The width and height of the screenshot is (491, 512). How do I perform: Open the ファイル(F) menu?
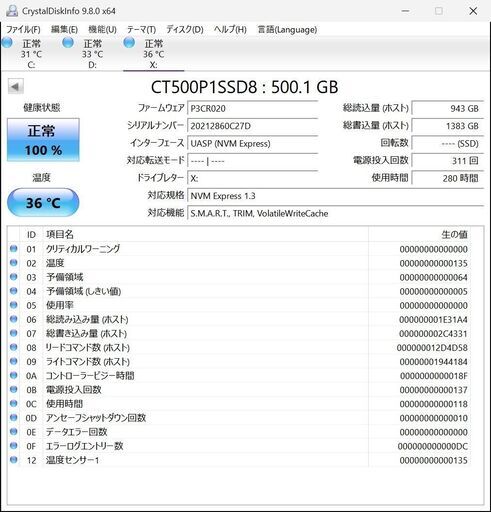coord(23,29)
